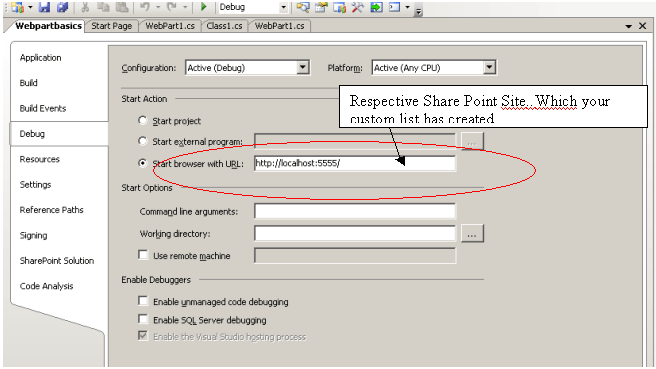Open the Debug solution configuration dropdown

click(x=283, y=7)
